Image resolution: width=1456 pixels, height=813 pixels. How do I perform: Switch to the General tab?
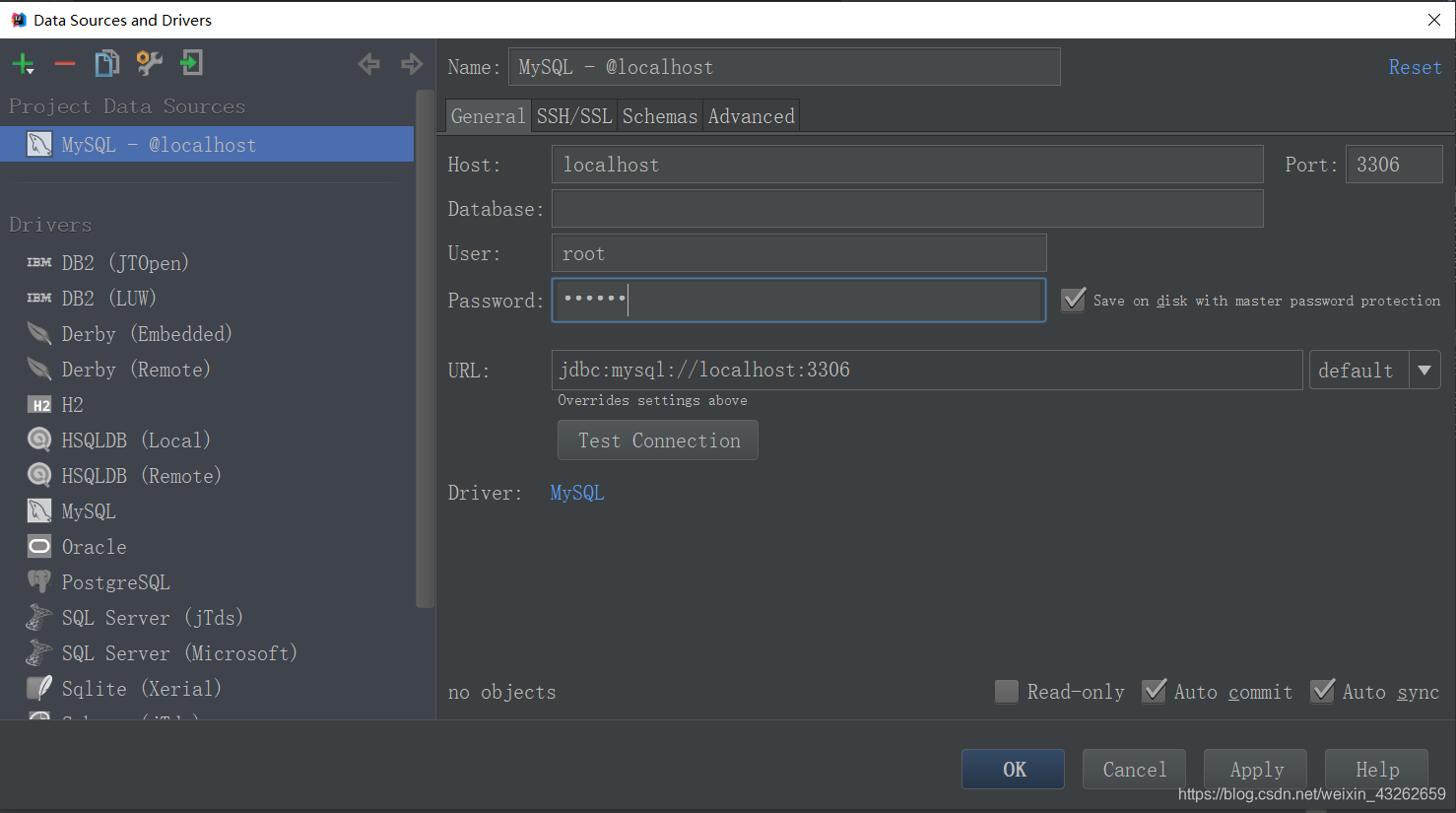point(488,115)
